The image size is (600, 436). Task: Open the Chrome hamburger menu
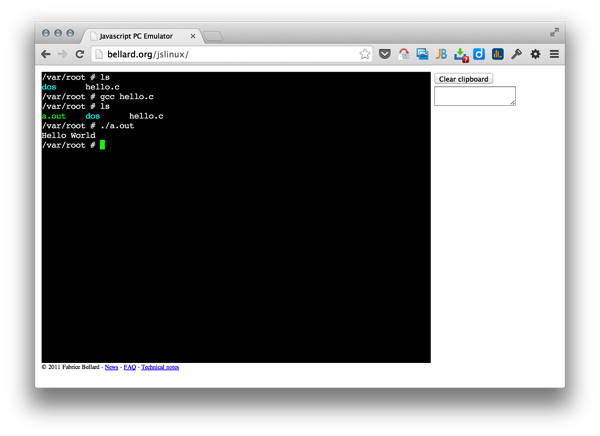(554, 54)
